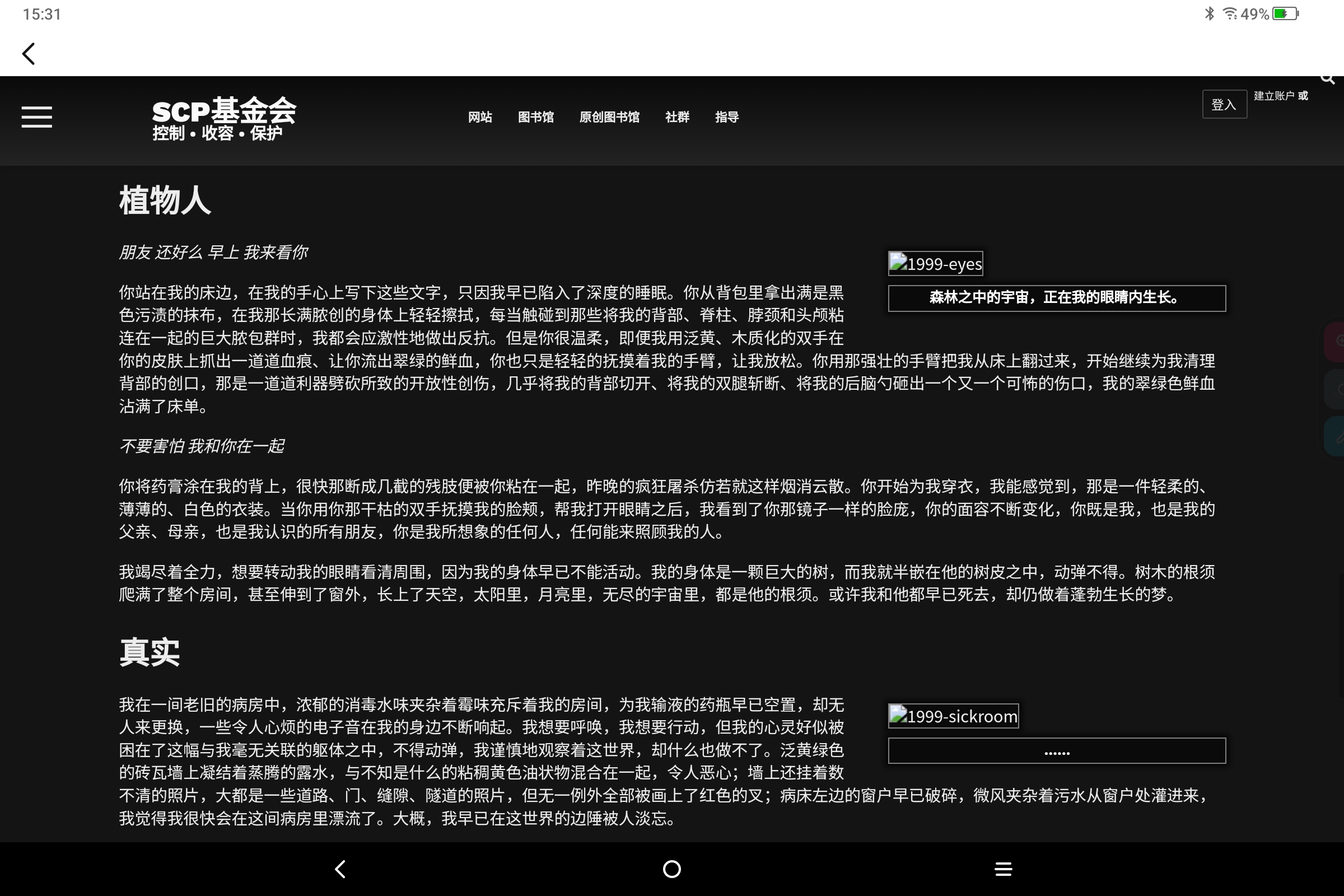The height and width of the screenshot is (896, 1344).
Task: Click the caption 森林之中的宇宙，正在我的眼睛内生长。
Action: click(x=1057, y=298)
